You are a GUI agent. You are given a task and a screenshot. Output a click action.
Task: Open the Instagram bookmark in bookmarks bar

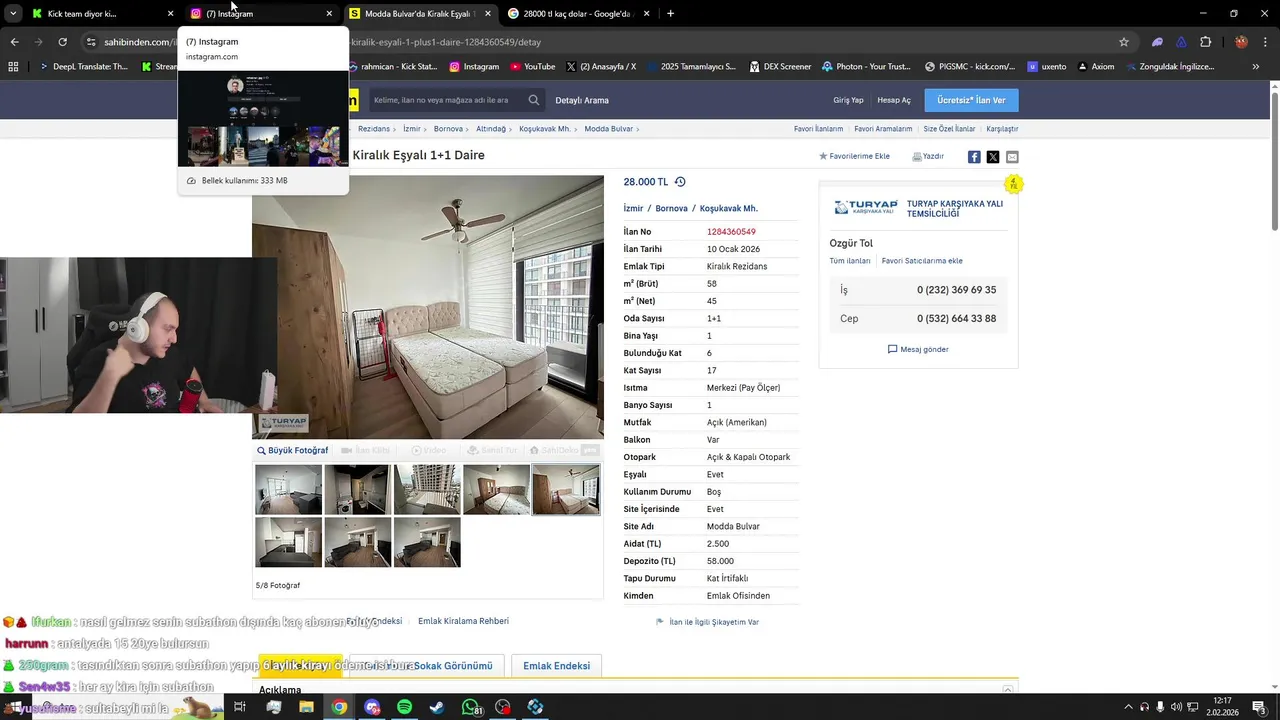point(474,67)
